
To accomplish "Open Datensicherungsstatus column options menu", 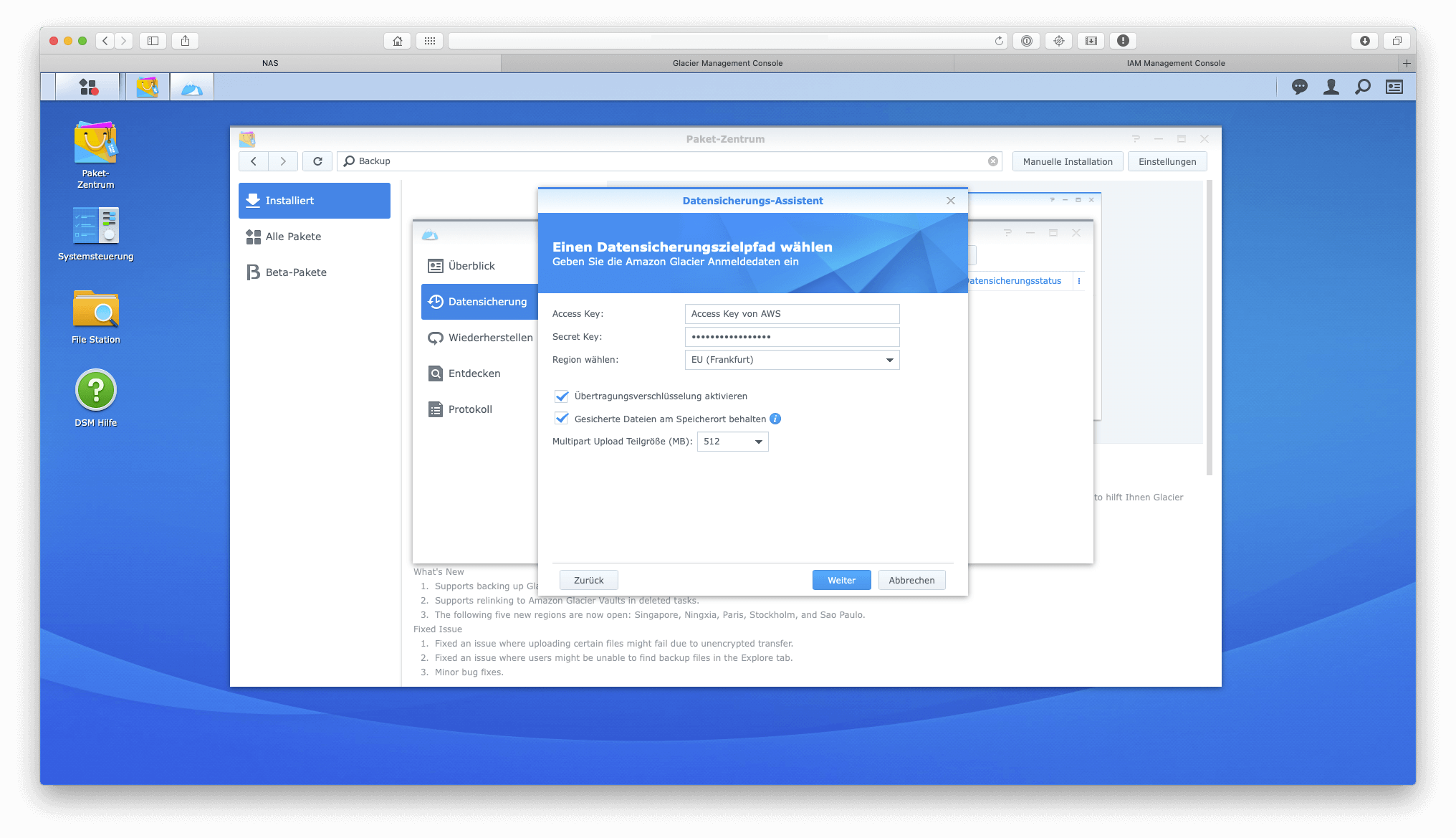I will coord(1079,281).
